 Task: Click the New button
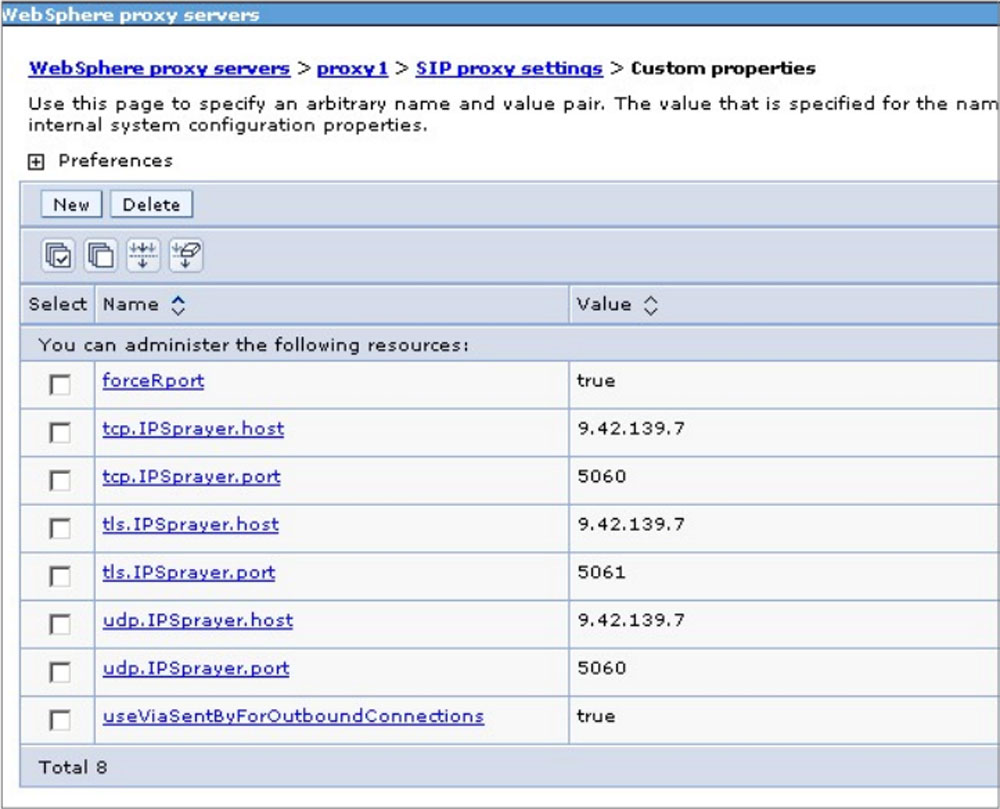71,205
